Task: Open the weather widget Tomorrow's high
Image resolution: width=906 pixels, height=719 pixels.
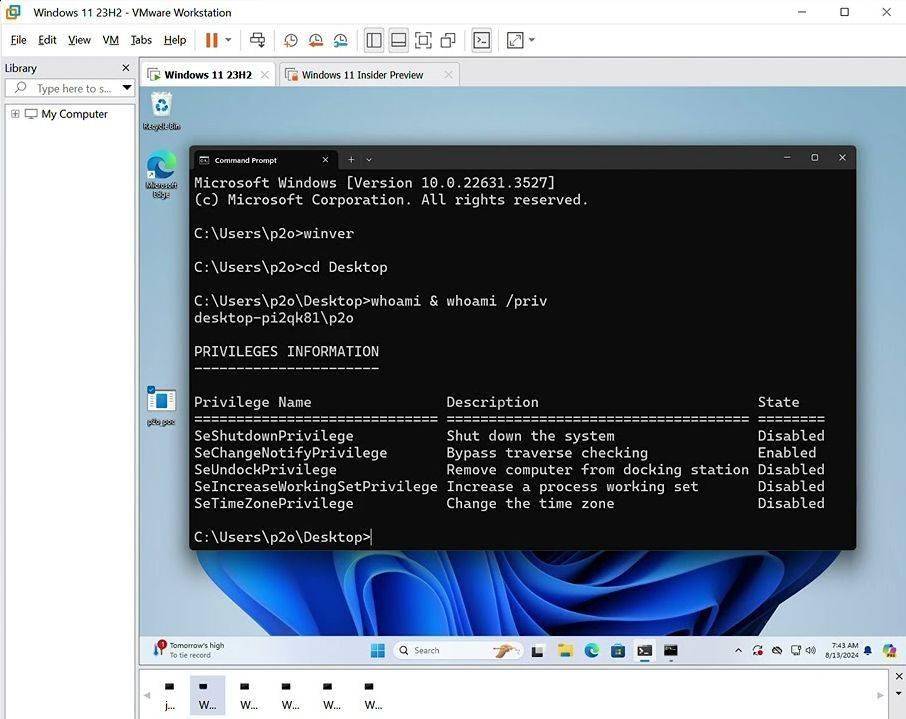Action: pos(189,650)
